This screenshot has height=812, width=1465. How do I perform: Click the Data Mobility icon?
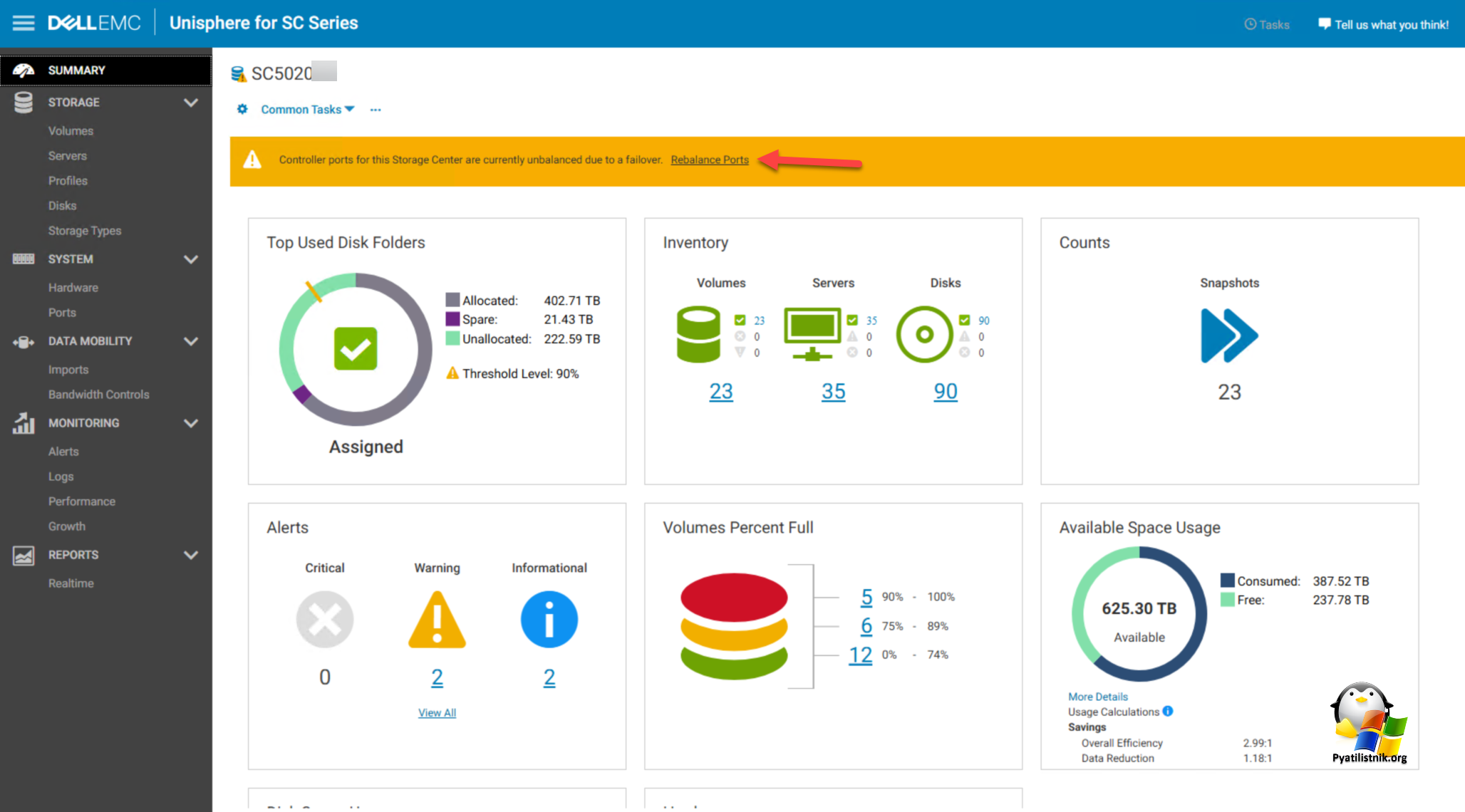(24, 342)
